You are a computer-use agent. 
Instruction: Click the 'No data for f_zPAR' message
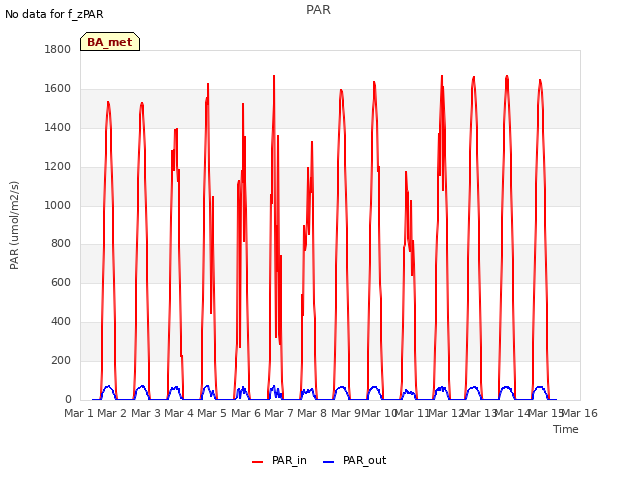tap(54, 14)
